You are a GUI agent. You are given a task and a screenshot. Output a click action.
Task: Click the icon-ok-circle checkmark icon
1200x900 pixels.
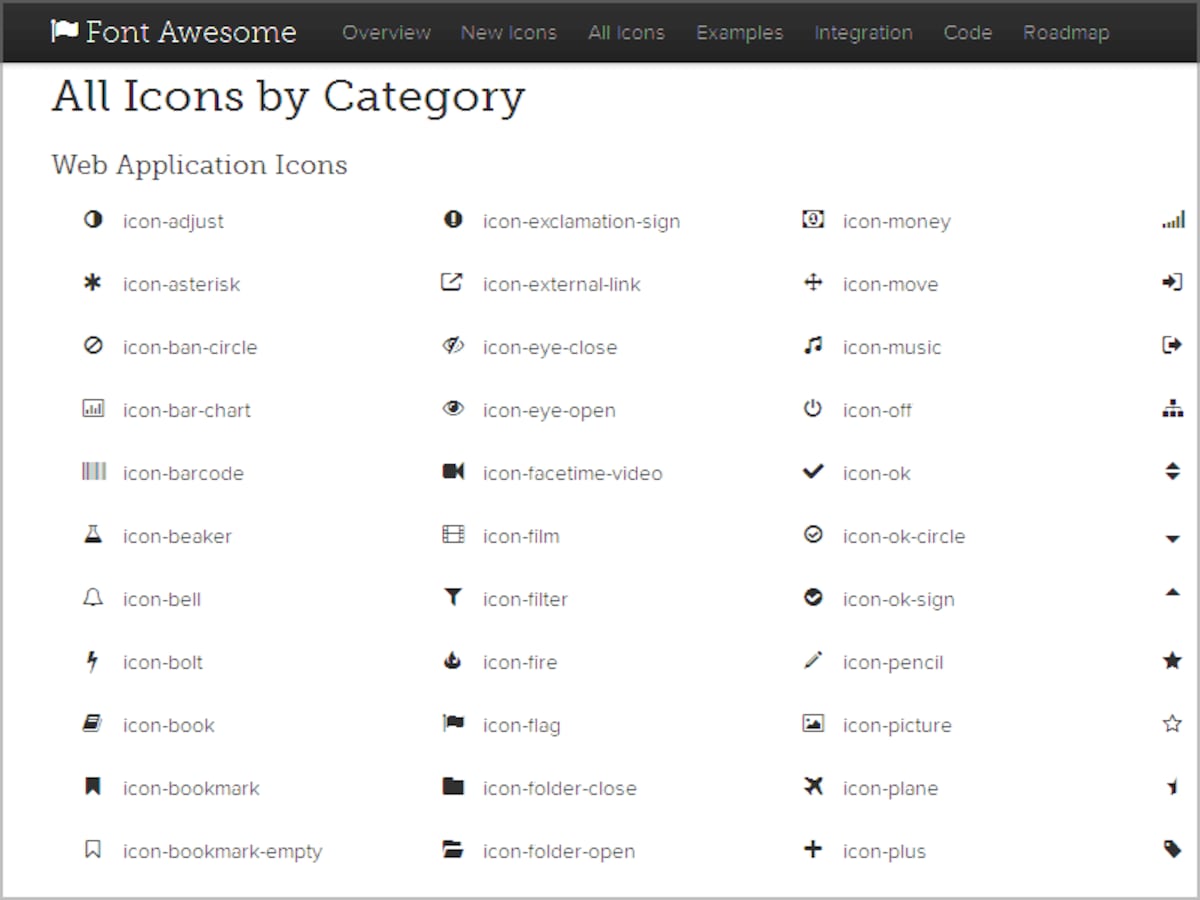pyautogui.click(x=813, y=535)
